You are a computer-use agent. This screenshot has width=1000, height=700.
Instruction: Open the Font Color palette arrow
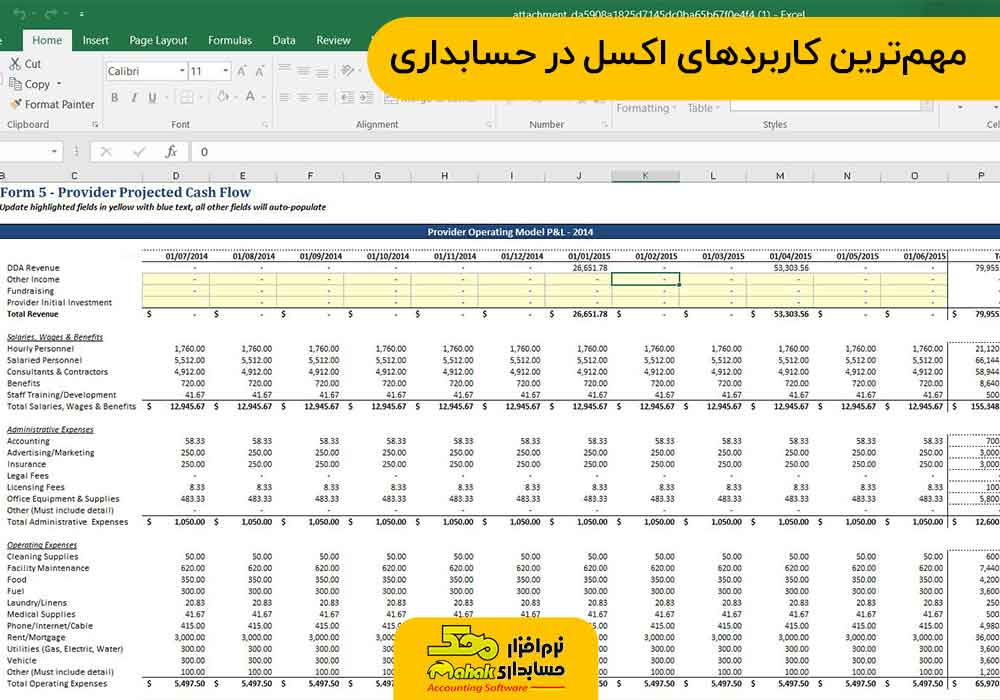pyautogui.click(x=264, y=98)
